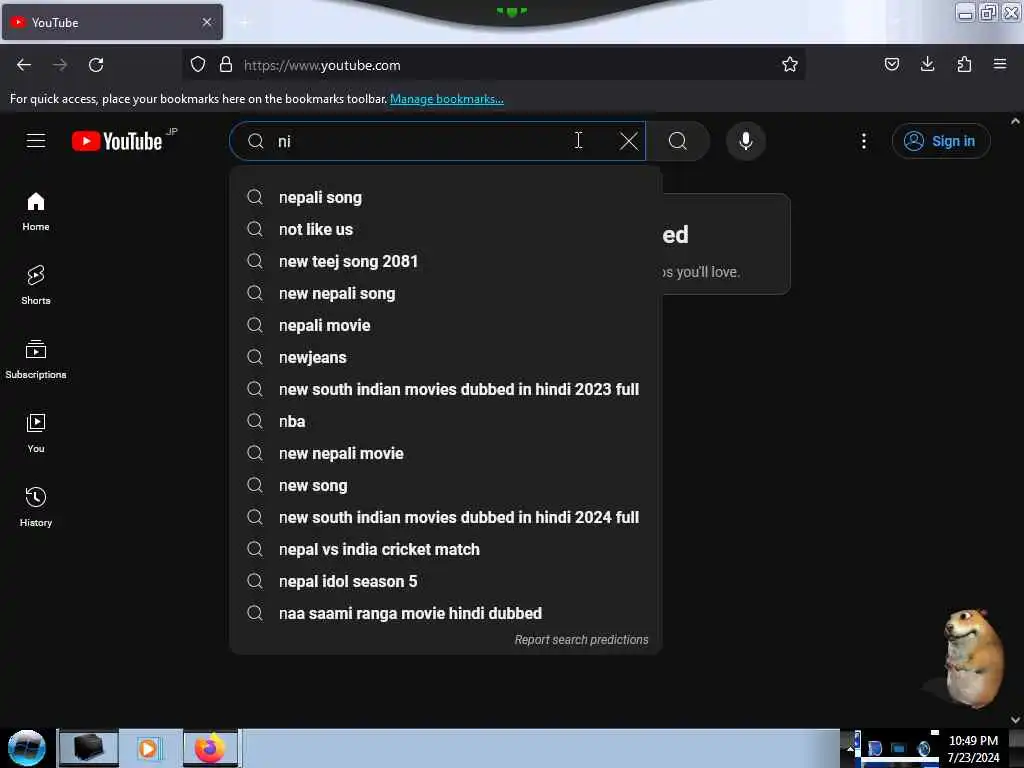This screenshot has width=1024, height=768.
Task: Select nepal idol season 5 suggestion
Action: [445, 581]
